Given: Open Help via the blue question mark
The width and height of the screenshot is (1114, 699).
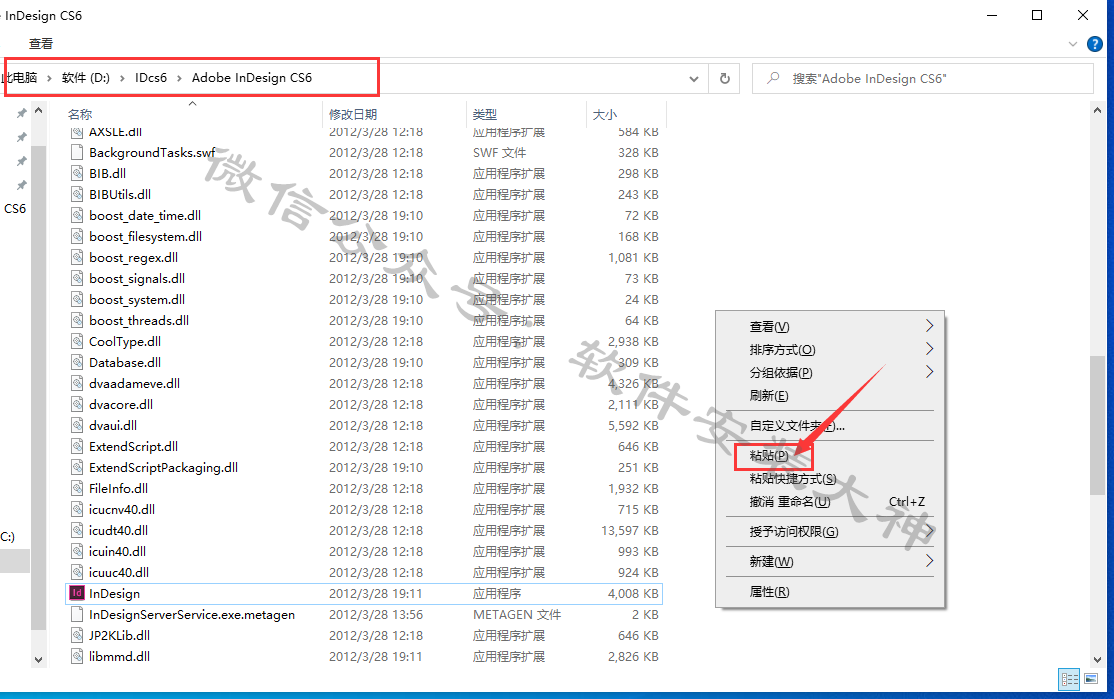Looking at the screenshot, I should tap(1095, 44).
